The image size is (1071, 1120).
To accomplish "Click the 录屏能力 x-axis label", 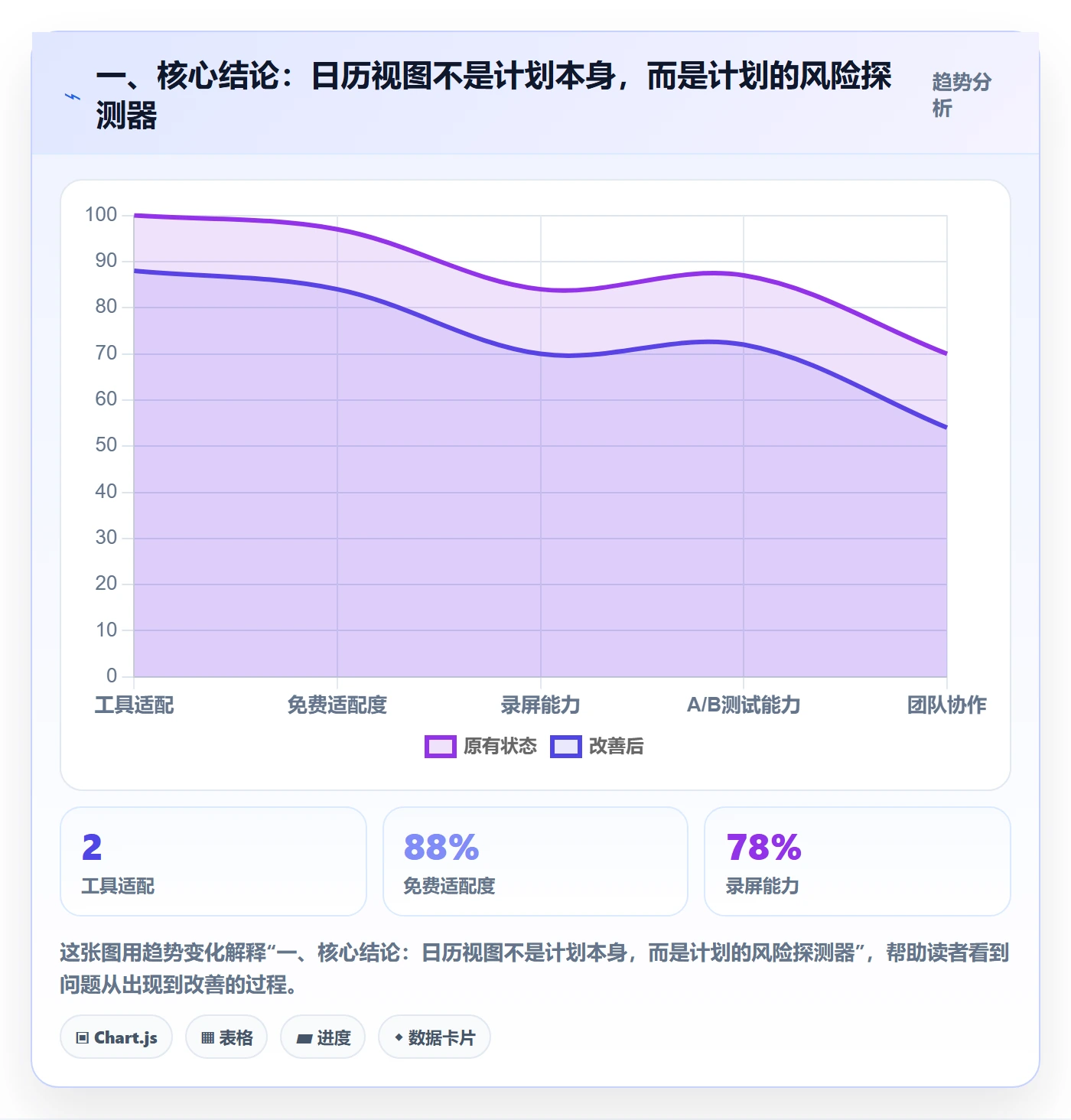I will pos(541,705).
